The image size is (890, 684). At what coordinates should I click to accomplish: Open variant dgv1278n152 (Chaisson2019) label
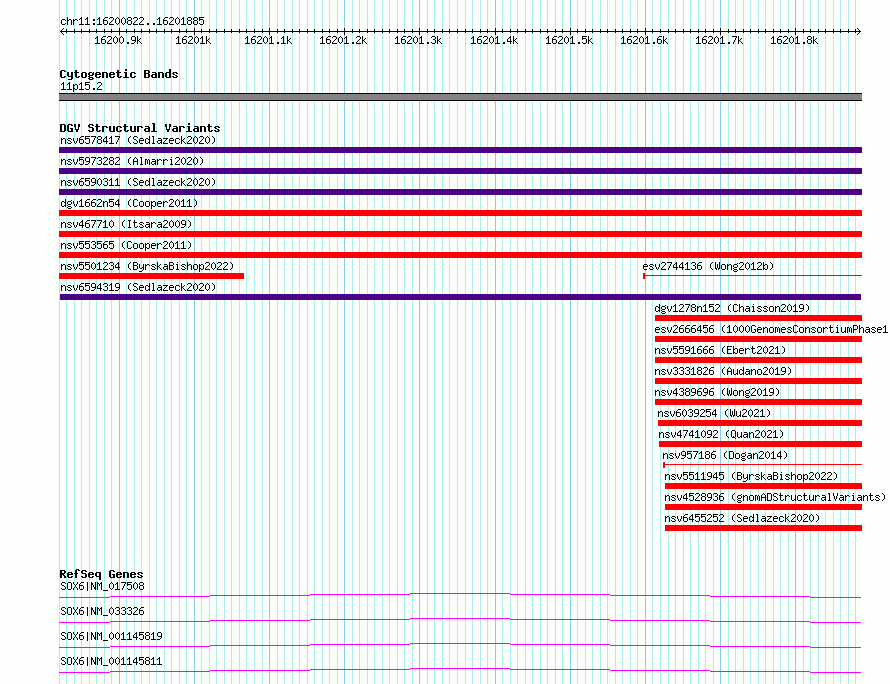pos(732,308)
